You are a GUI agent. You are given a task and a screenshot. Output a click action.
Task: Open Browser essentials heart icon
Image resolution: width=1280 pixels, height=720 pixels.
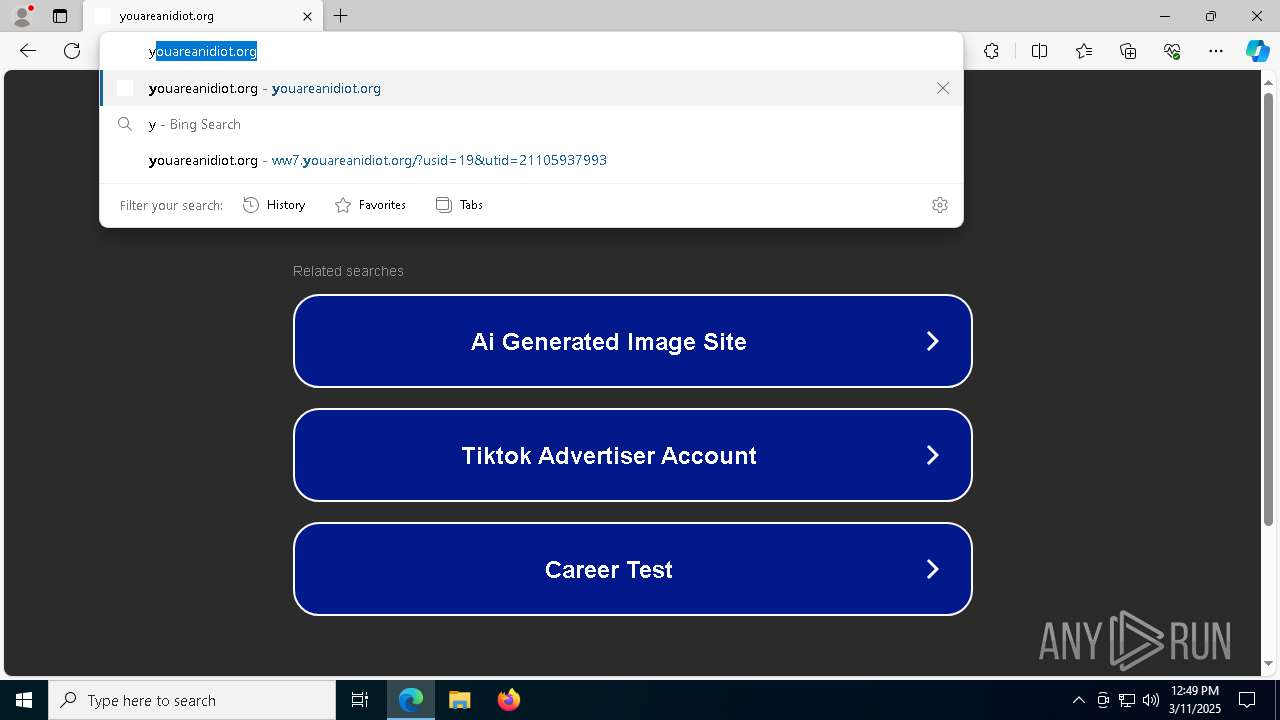point(1172,51)
